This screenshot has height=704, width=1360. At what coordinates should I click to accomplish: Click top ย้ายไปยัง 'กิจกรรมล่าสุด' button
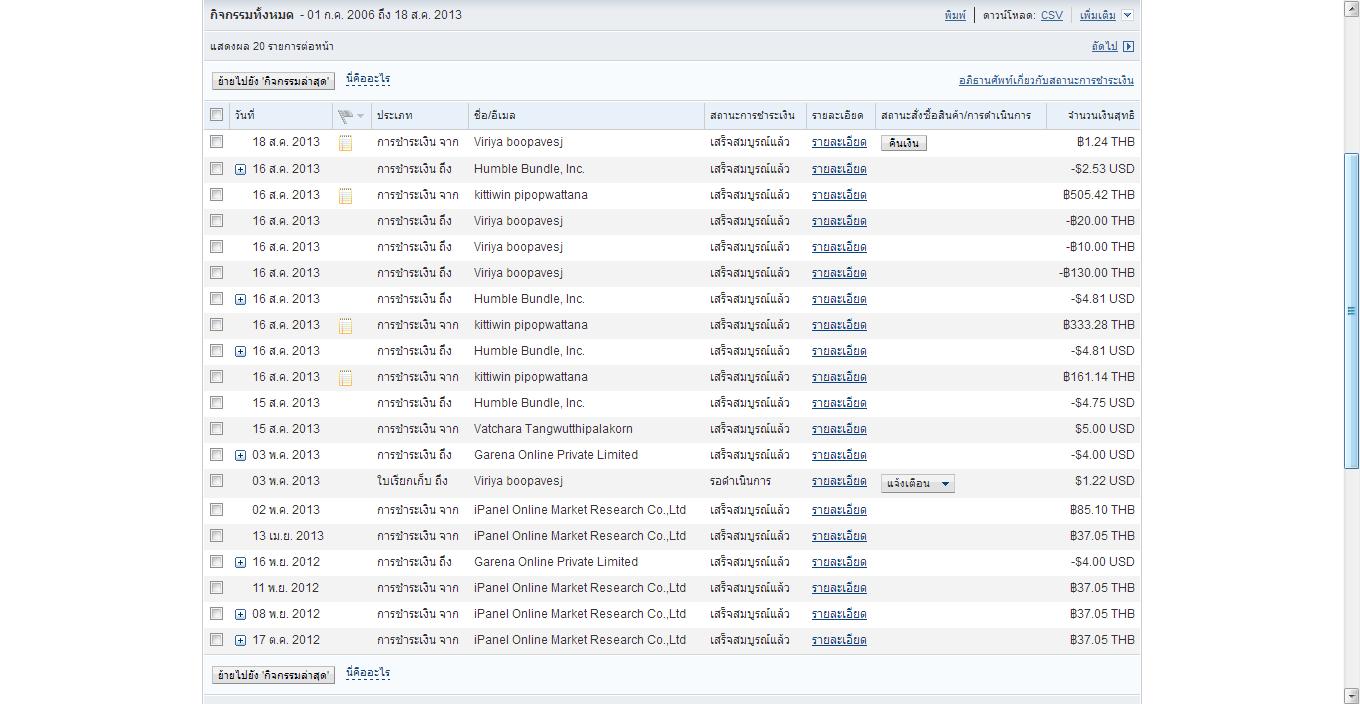[273, 81]
